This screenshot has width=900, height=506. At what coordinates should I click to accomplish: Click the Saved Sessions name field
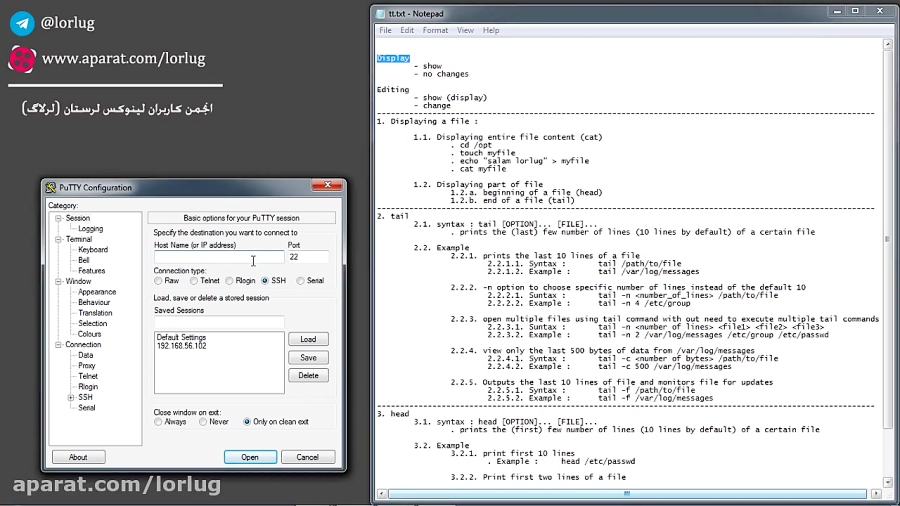[219, 322]
